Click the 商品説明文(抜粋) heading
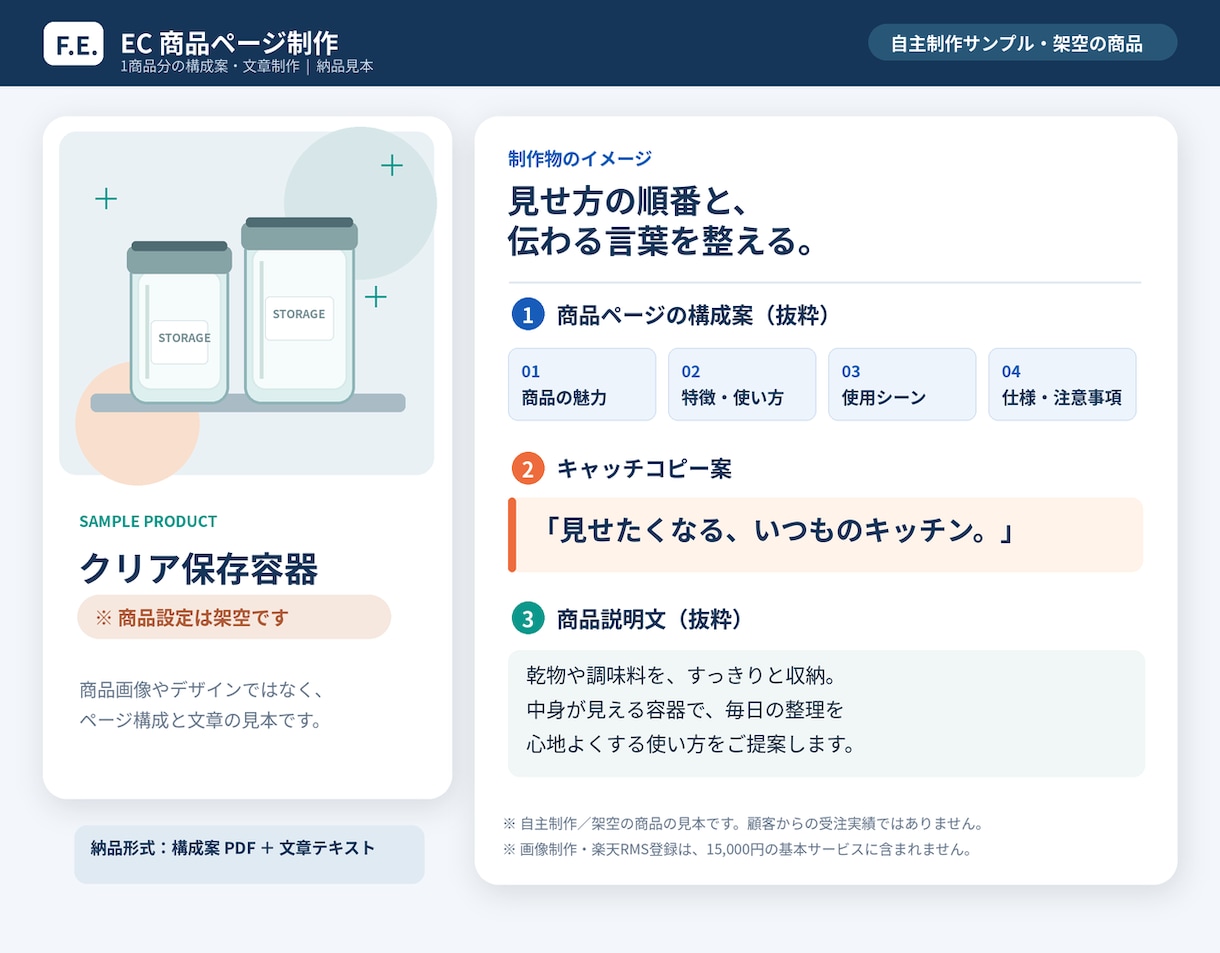1220x953 pixels. (x=650, y=619)
